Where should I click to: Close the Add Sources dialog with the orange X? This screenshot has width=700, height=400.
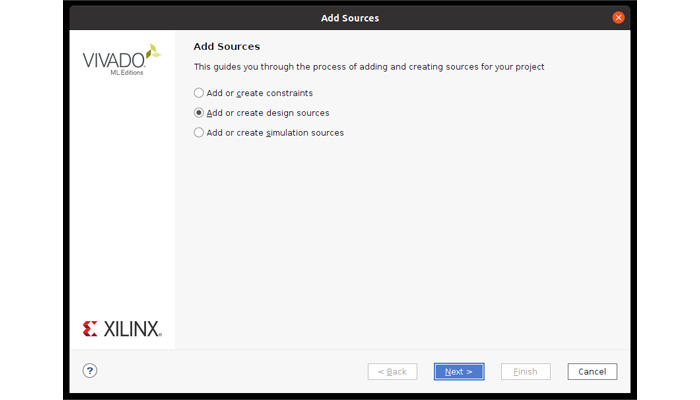618,17
